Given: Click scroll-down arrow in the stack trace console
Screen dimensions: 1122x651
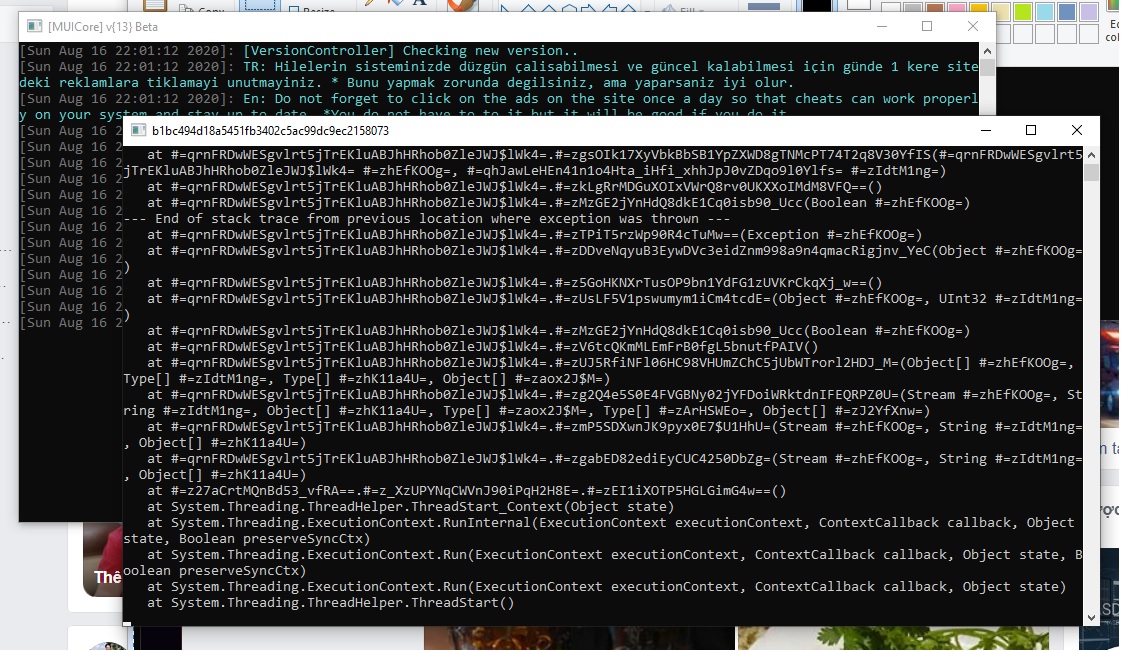Looking at the screenshot, I should click(1091, 618).
